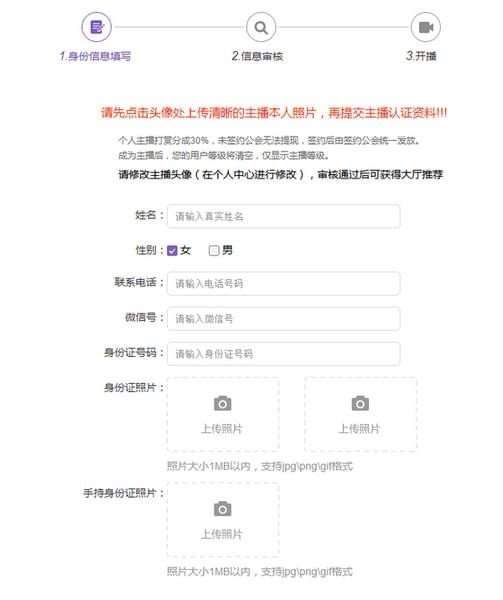
Task: Click the video camera broadcast step icon
Action: pyautogui.click(x=425, y=28)
